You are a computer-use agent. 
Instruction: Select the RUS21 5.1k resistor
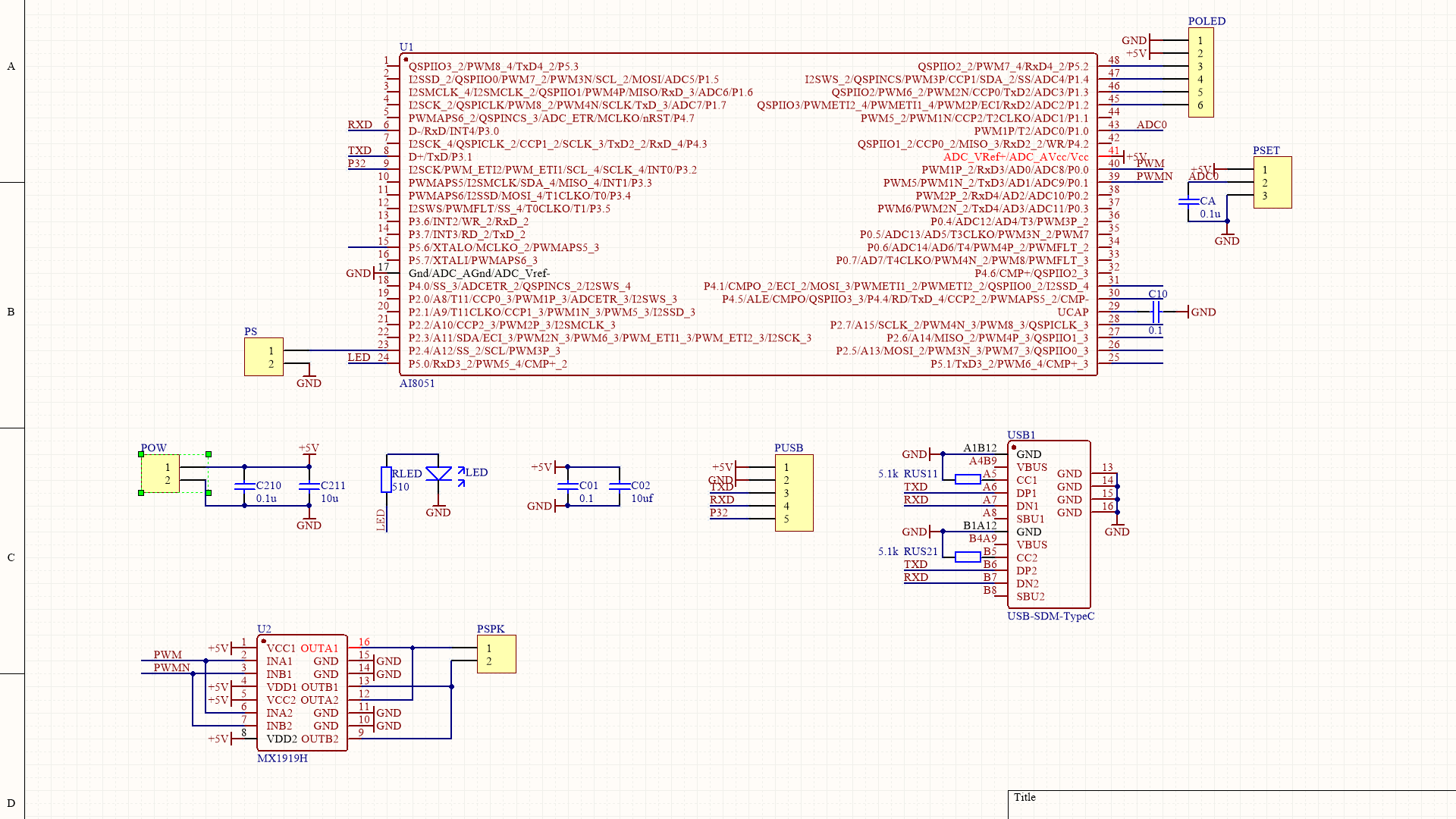coord(968,557)
